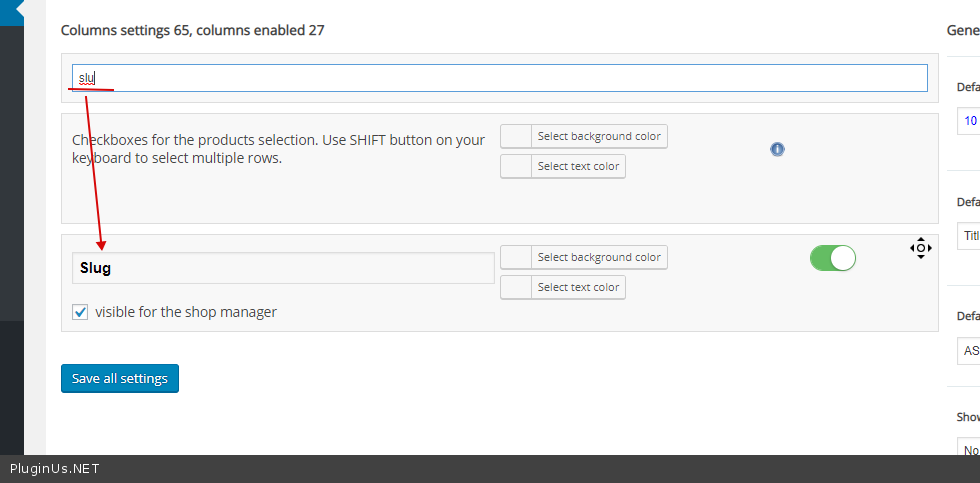This screenshot has height=483, width=980.
Task: Click the move handle icon for Slug column
Action: 920,247
